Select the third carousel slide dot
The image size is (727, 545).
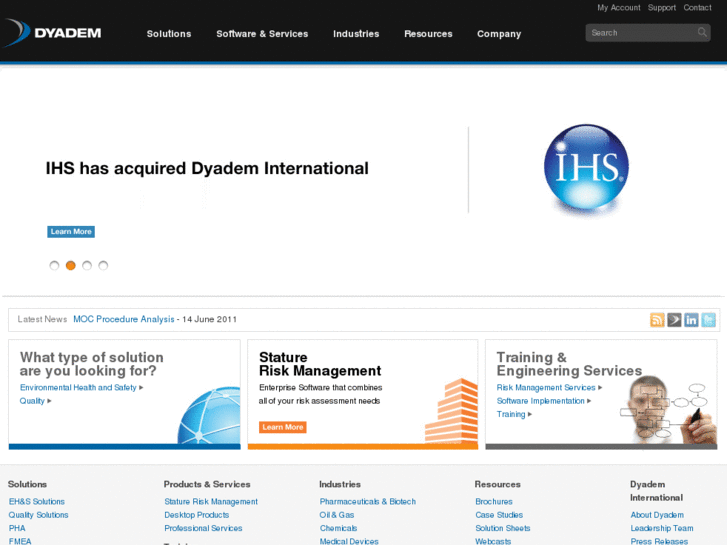(x=87, y=266)
